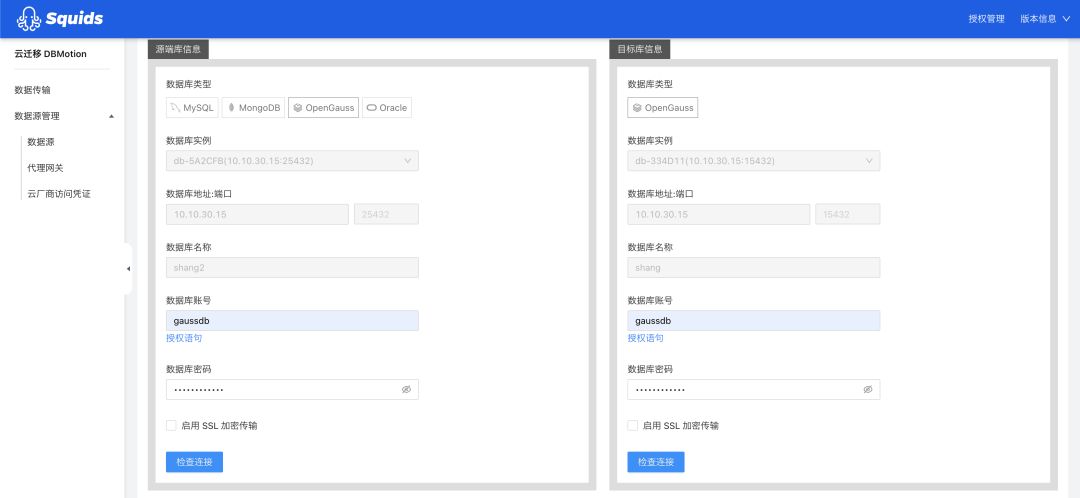Open source 授权语句 link

(184, 338)
